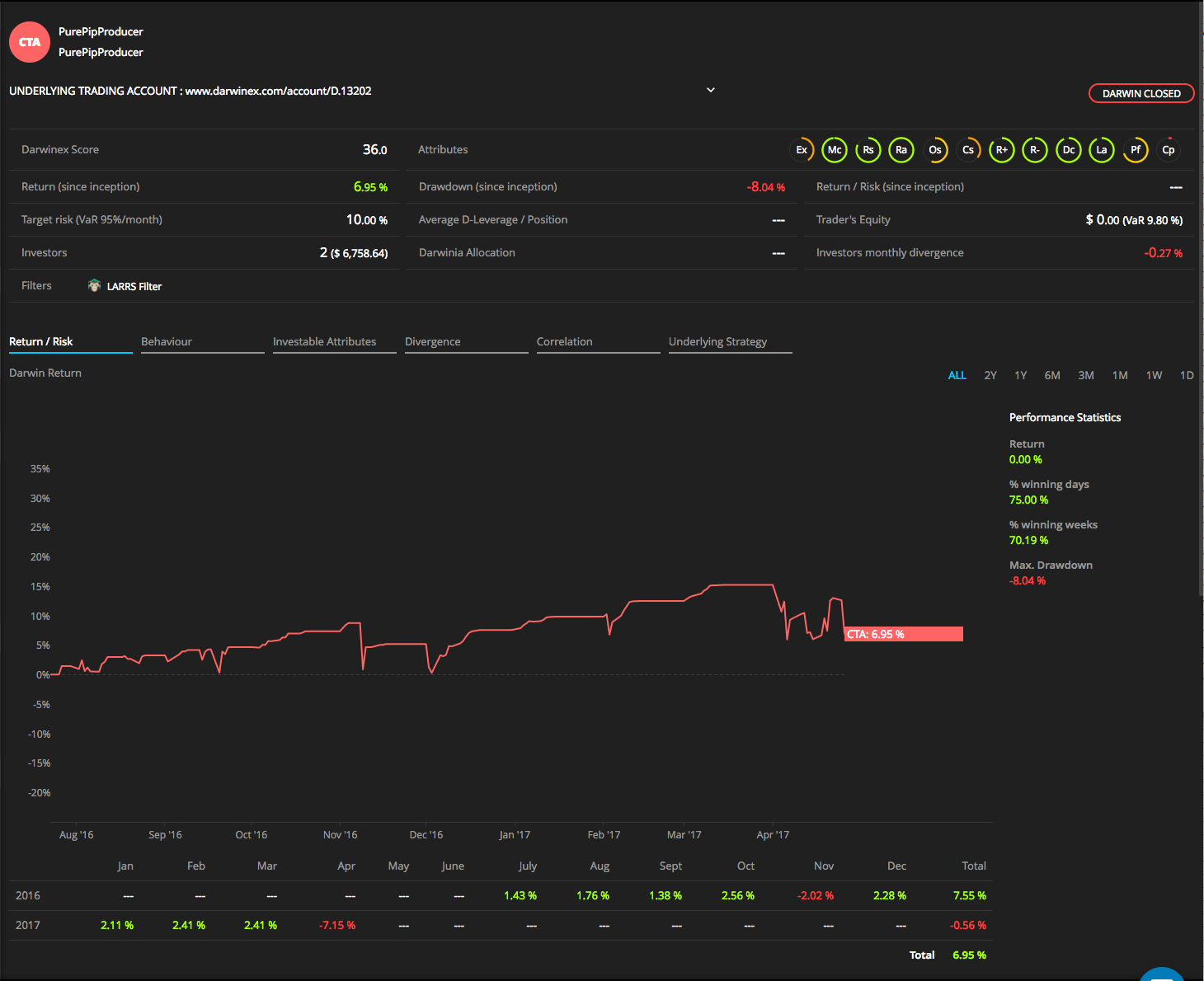The image size is (1204, 981).
Task: Click the 2017 Jan return 2.11 %
Action: 117,925
